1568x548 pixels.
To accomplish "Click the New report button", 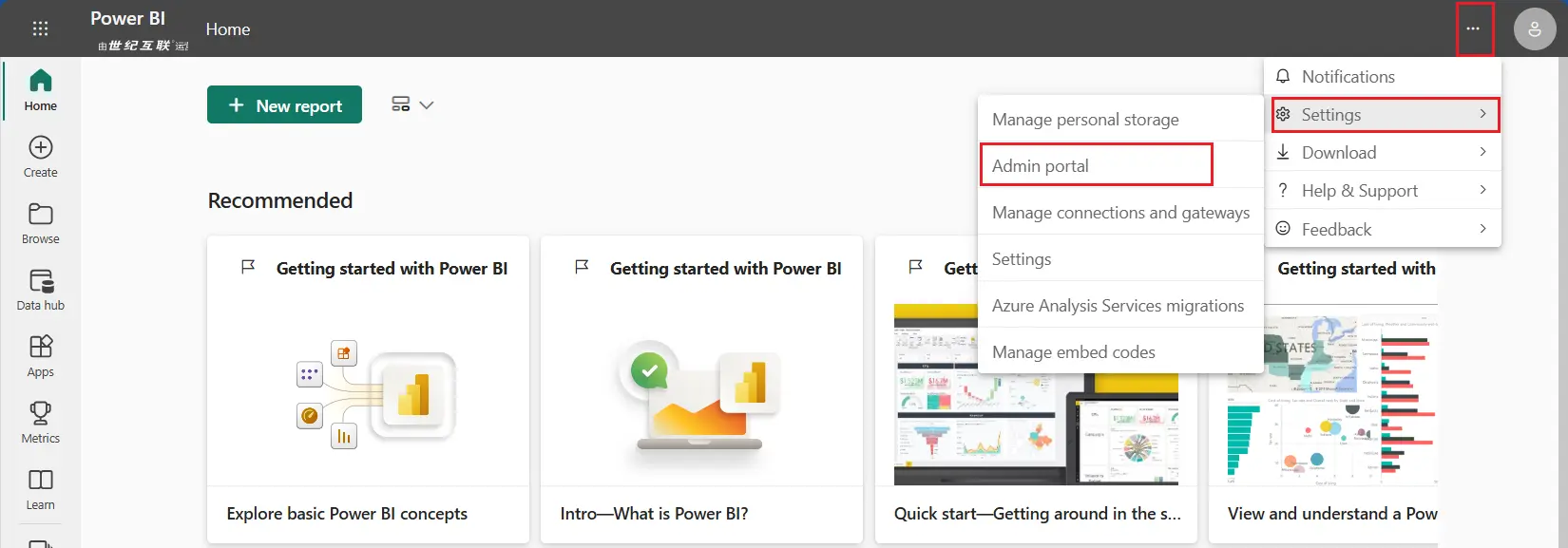I will 284,105.
